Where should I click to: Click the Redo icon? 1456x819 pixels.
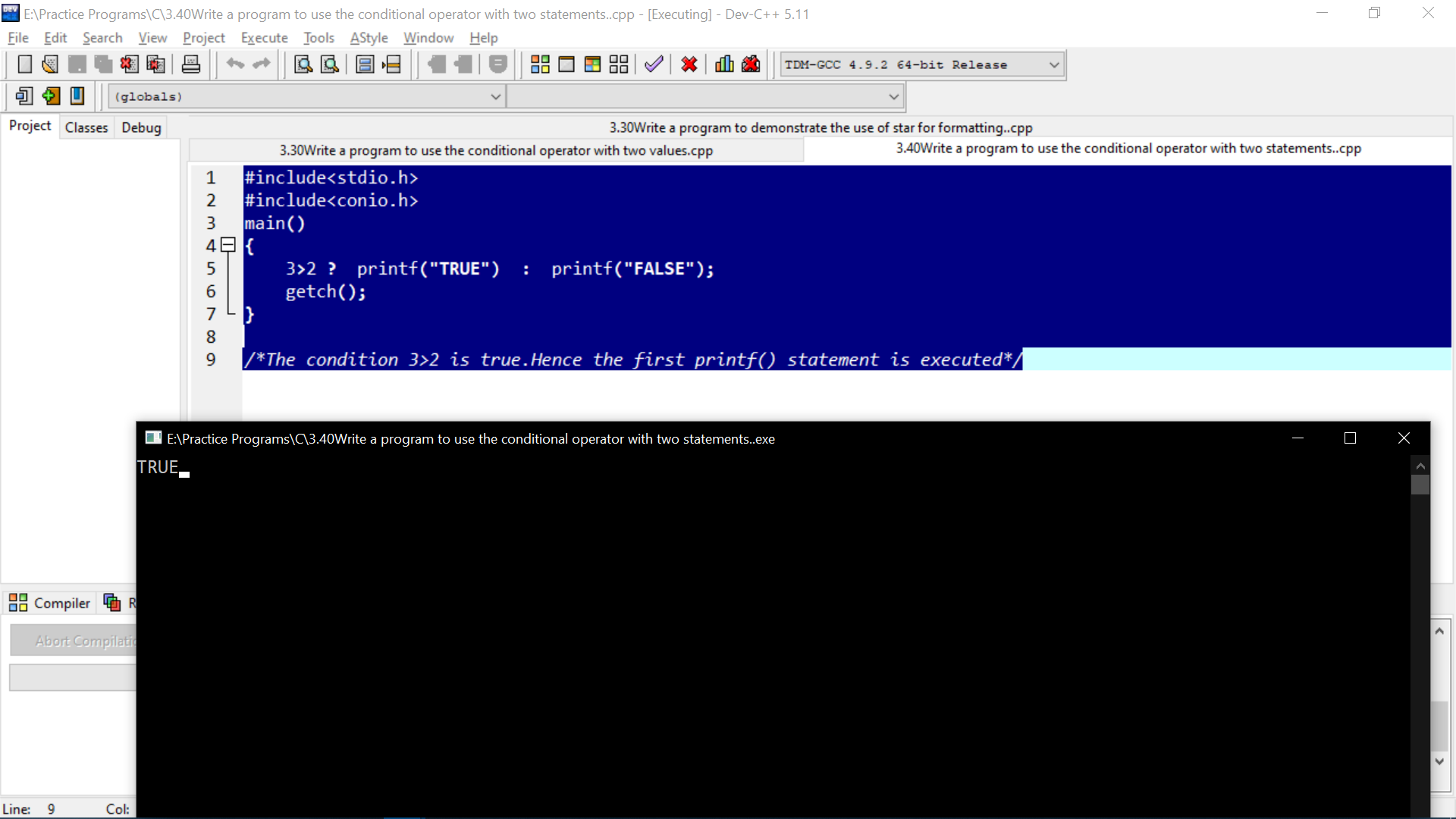click(x=262, y=64)
